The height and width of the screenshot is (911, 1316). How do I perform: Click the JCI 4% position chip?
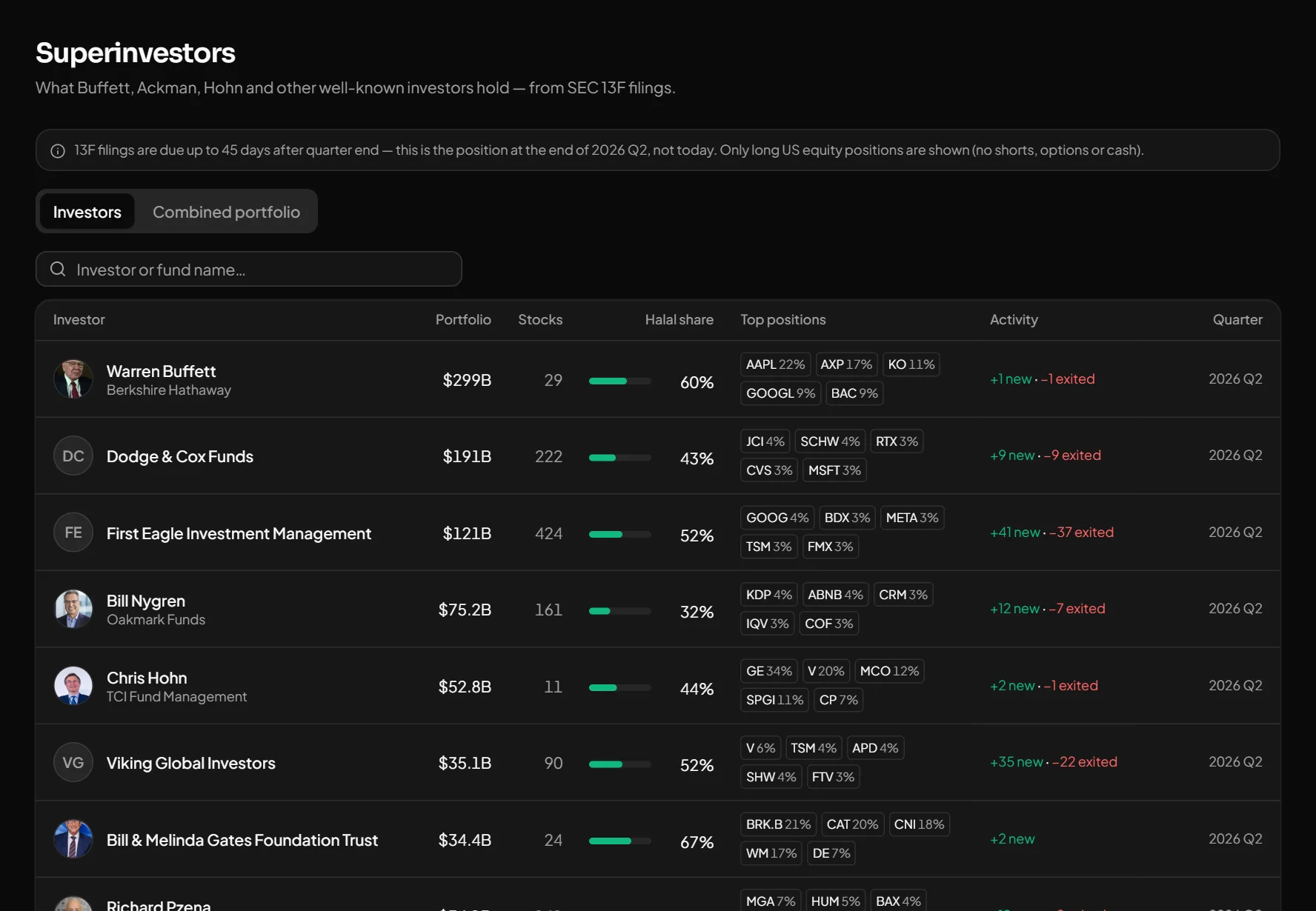[x=765, y=441]
